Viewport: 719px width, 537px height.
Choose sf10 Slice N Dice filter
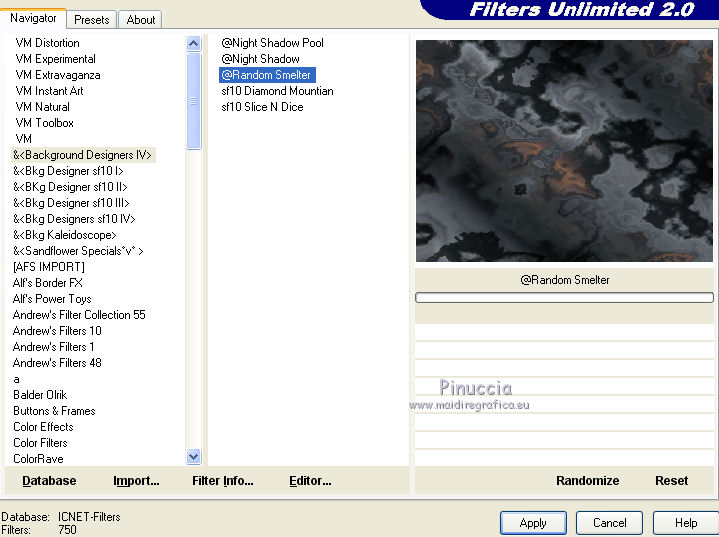[262, 107]
